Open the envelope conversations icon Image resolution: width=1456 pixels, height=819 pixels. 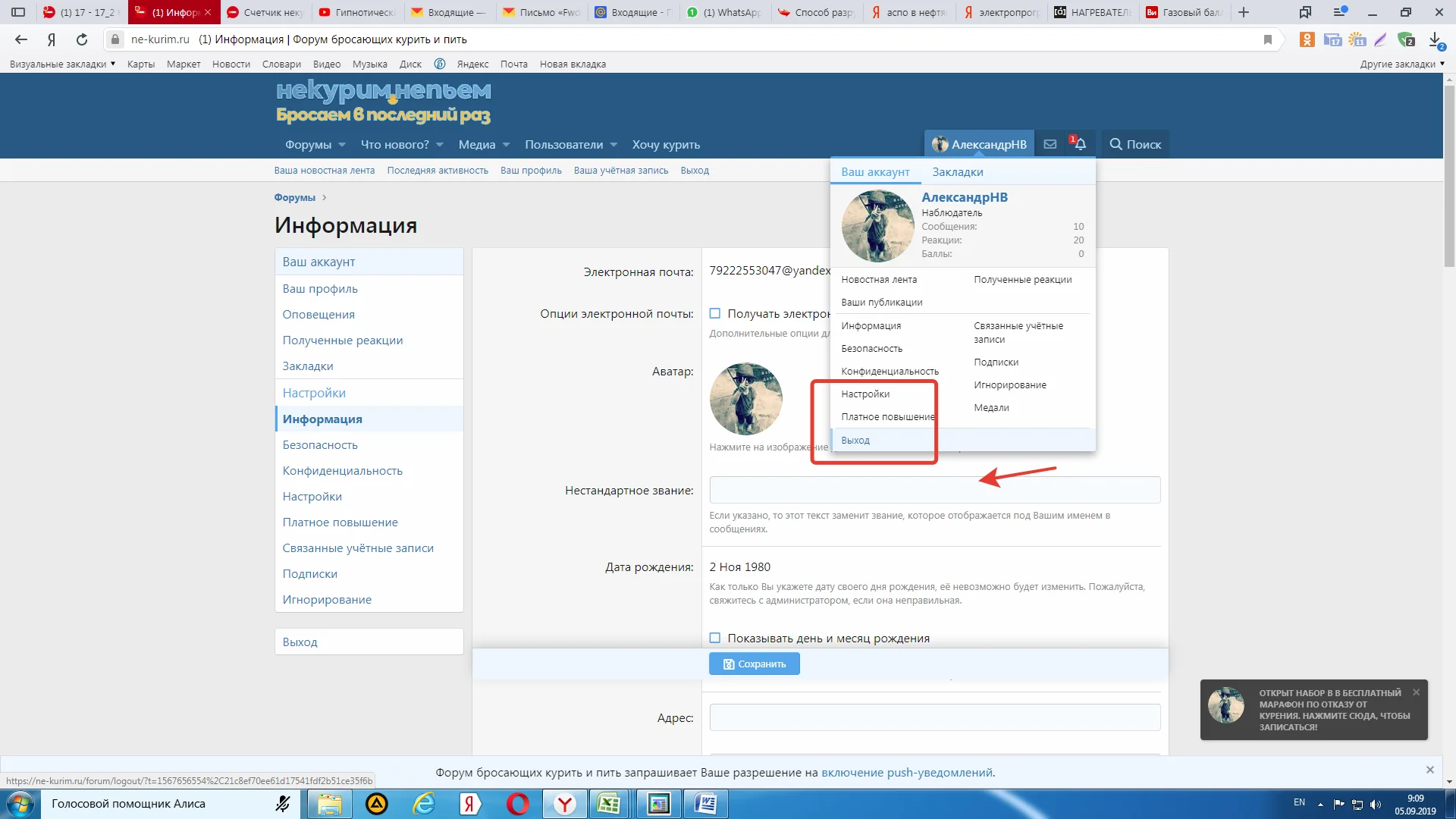(1050, 144)
